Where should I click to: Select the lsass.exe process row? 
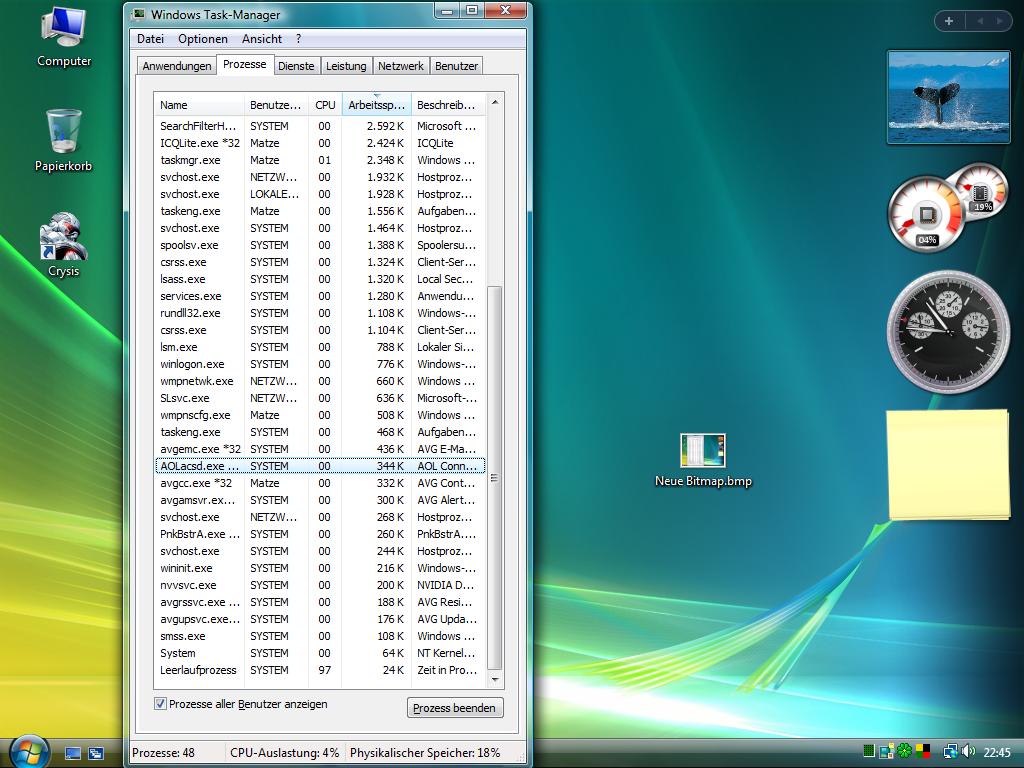(320, 279)
